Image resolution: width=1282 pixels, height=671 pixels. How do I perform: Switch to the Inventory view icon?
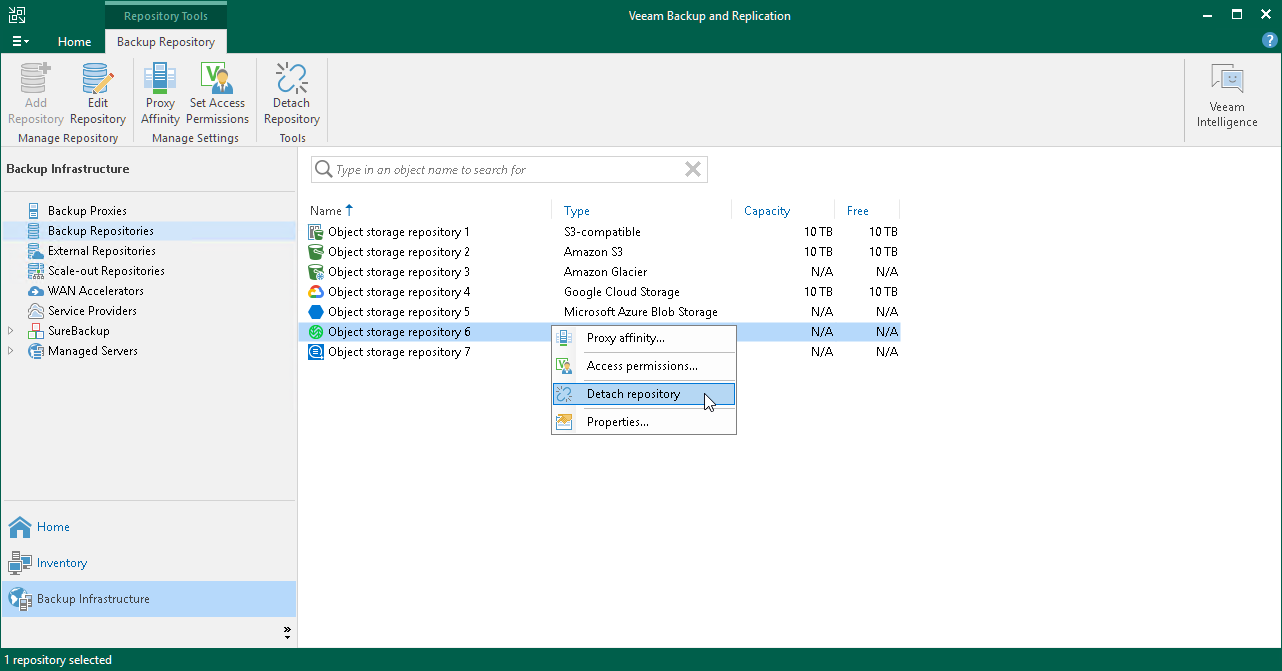[20, 562]
